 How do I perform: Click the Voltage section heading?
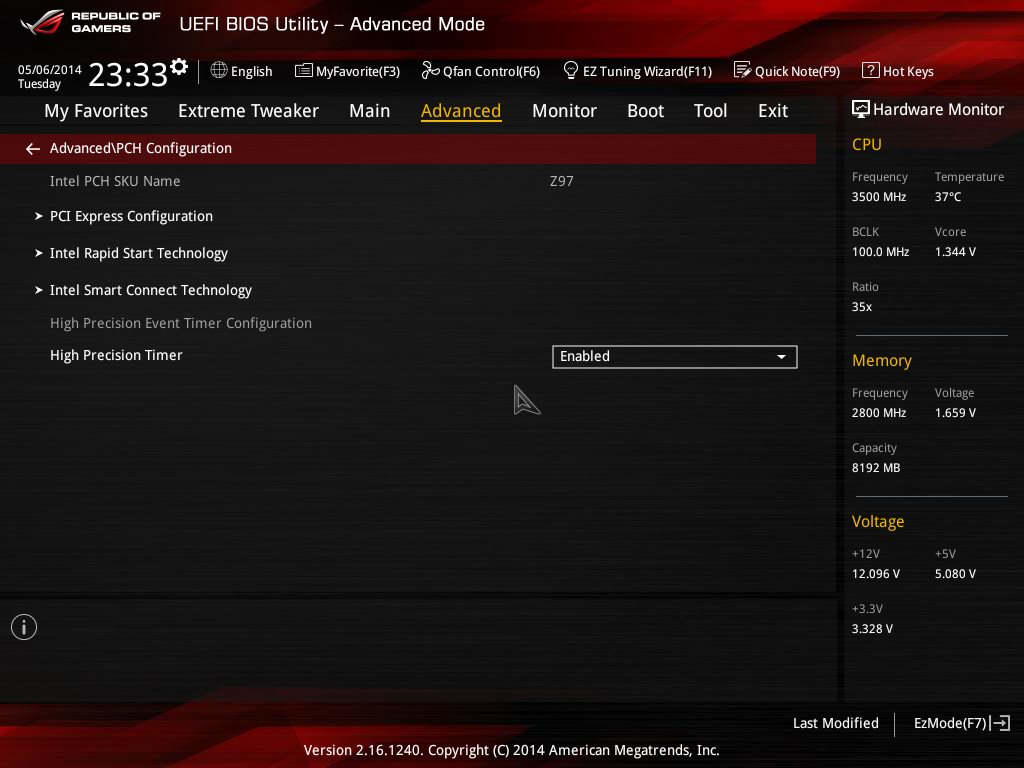878,522
